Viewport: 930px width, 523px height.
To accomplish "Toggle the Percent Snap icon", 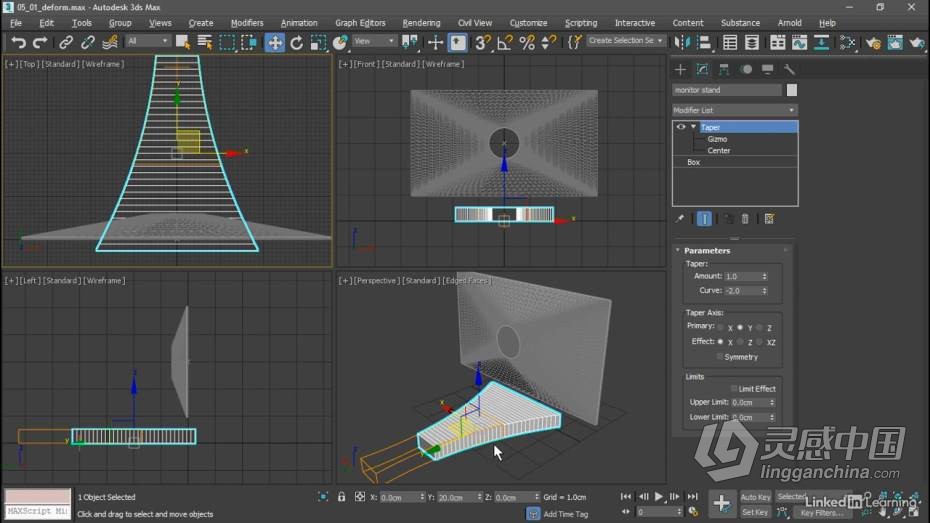I will pyautogui.click(x=527, y=42).
